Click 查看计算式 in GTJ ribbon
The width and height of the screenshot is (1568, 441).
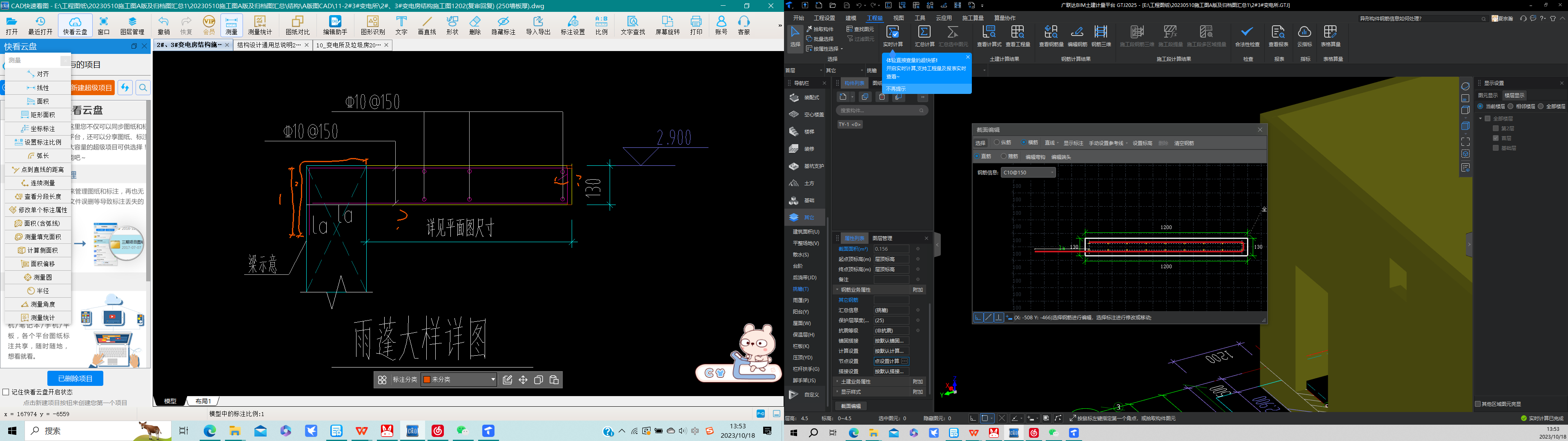point(989,36)
